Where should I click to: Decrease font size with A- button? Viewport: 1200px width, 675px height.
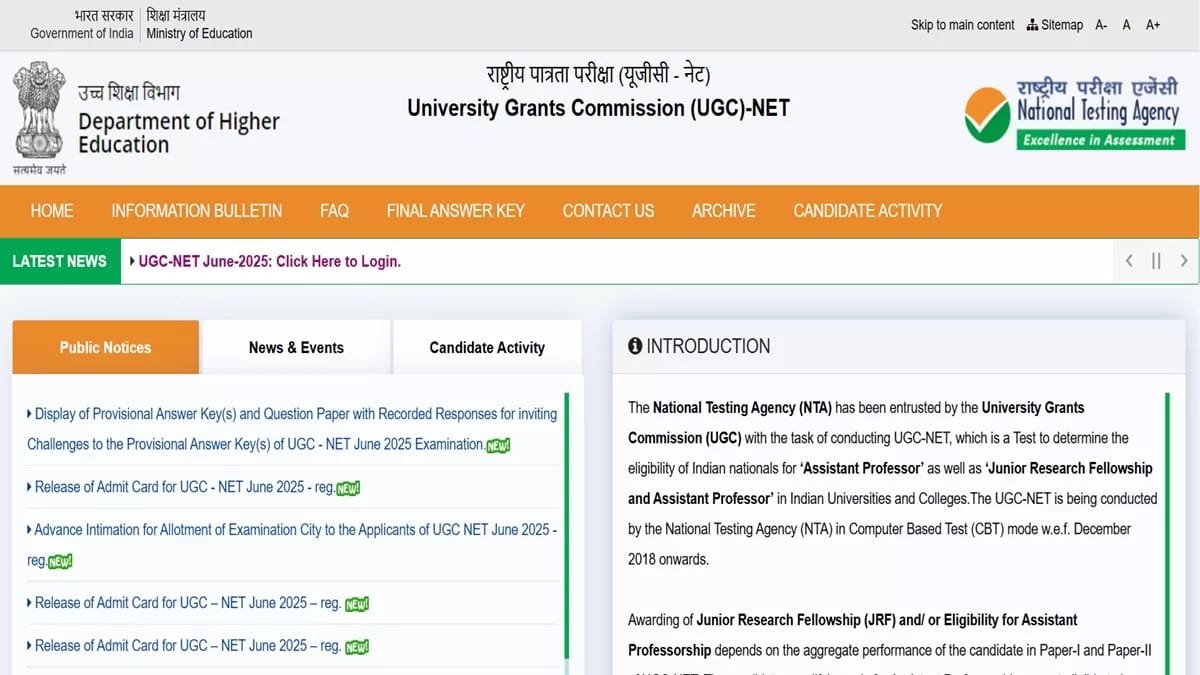[x=1101, y=25]
